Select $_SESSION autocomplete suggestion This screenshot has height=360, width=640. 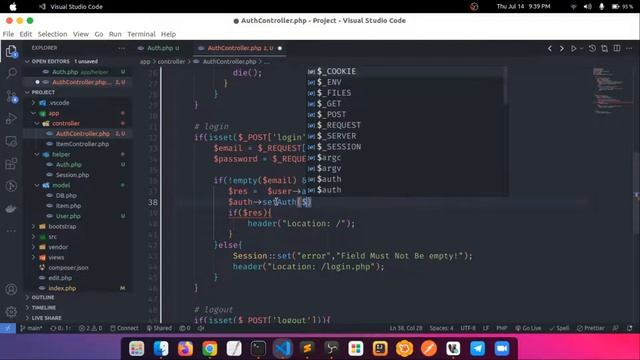(x=407, y=147)
